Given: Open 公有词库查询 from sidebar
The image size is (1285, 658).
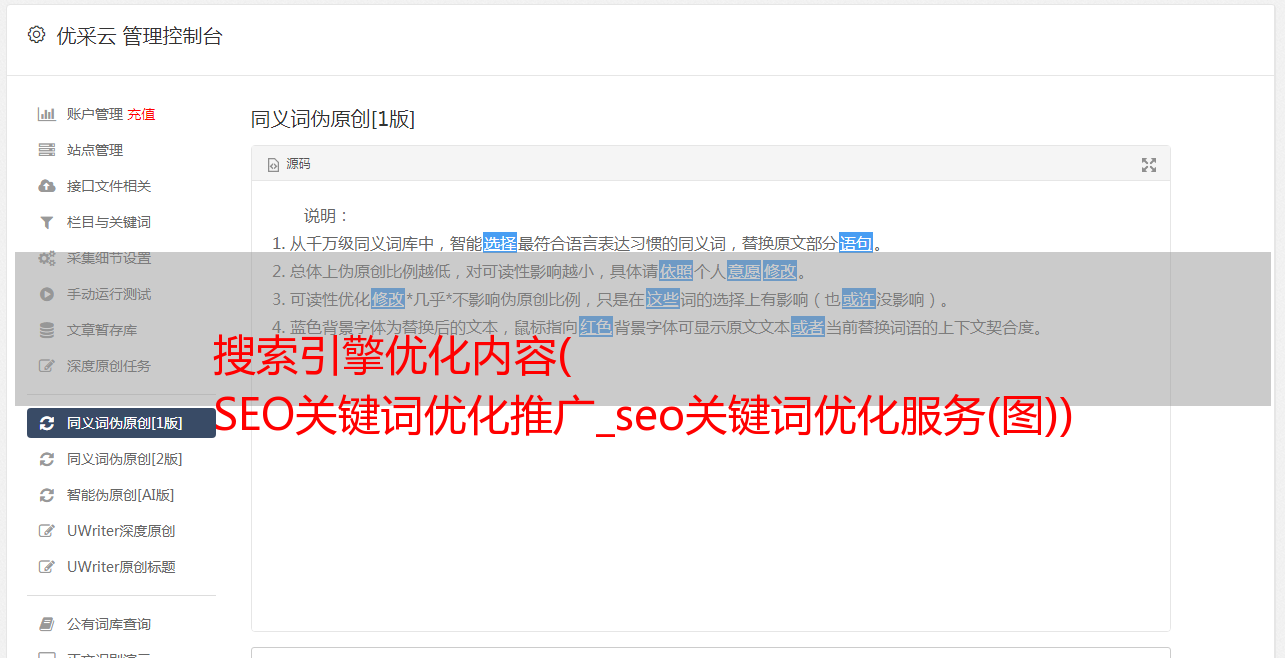Looking at the screenshot, I should point(121,624).
